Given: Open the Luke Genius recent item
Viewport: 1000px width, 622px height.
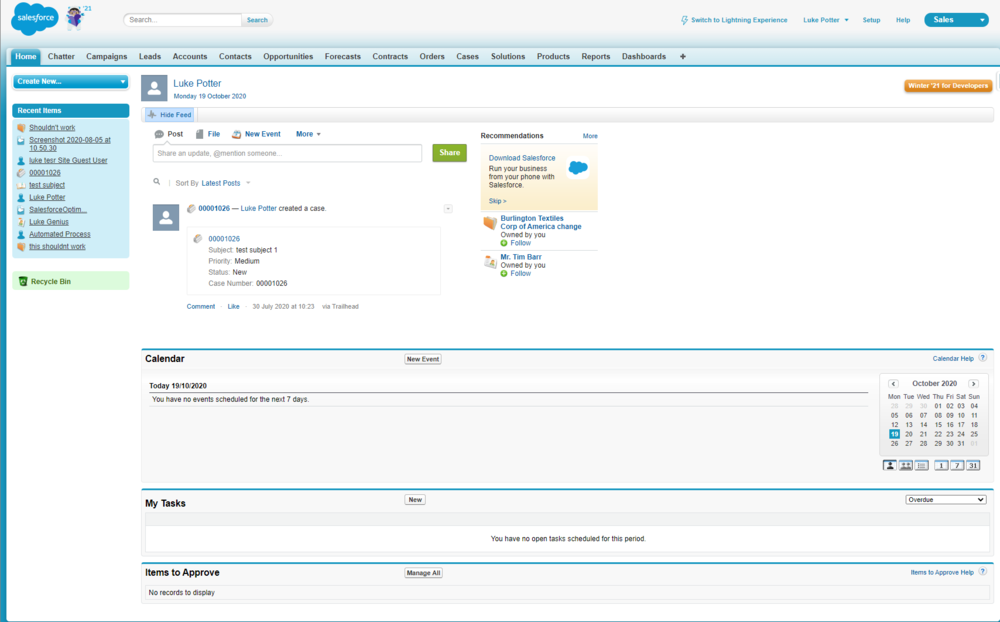Looking at the screenshot, I should (x=48, y=222).
